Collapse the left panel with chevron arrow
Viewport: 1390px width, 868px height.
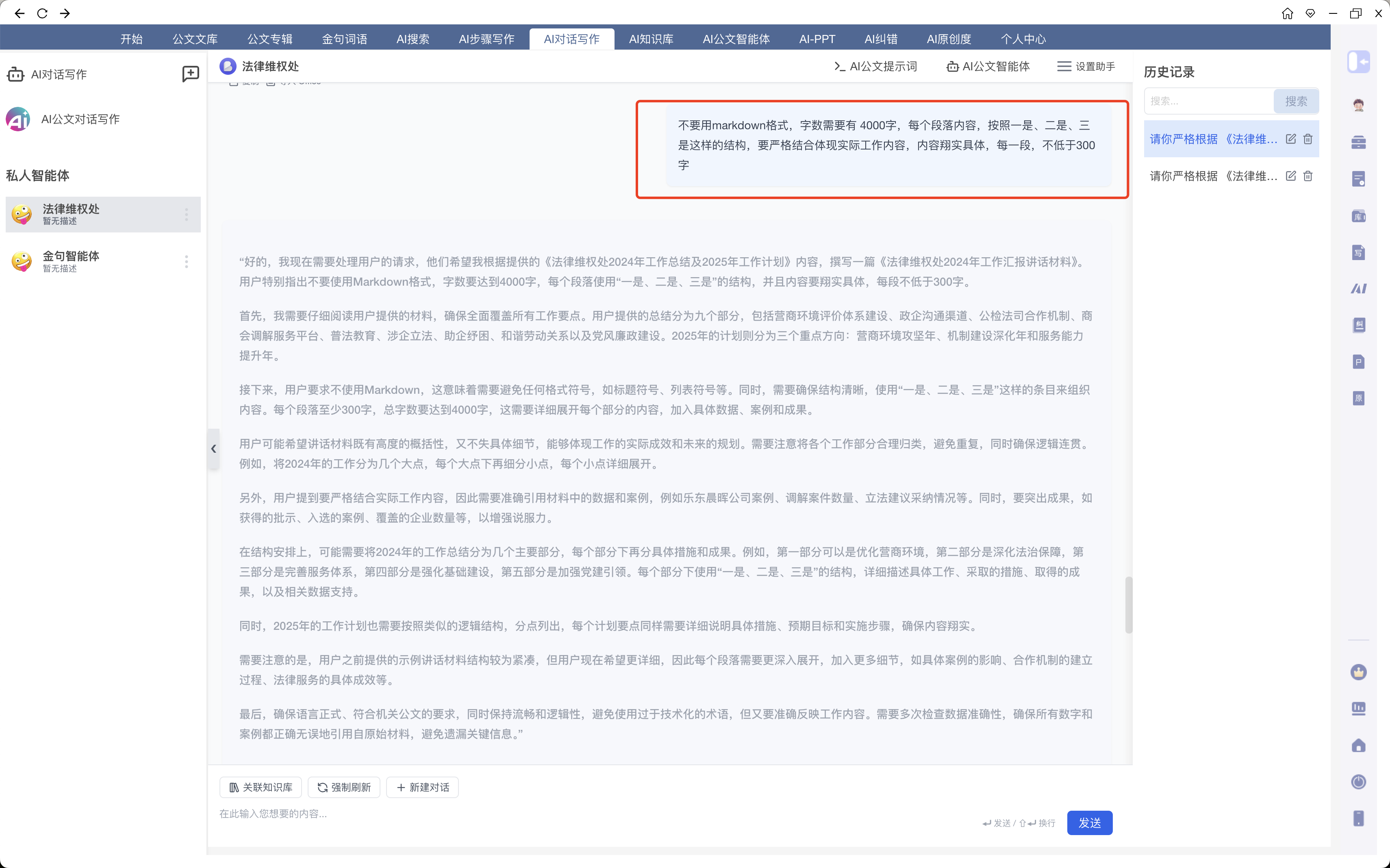(214, 449)
